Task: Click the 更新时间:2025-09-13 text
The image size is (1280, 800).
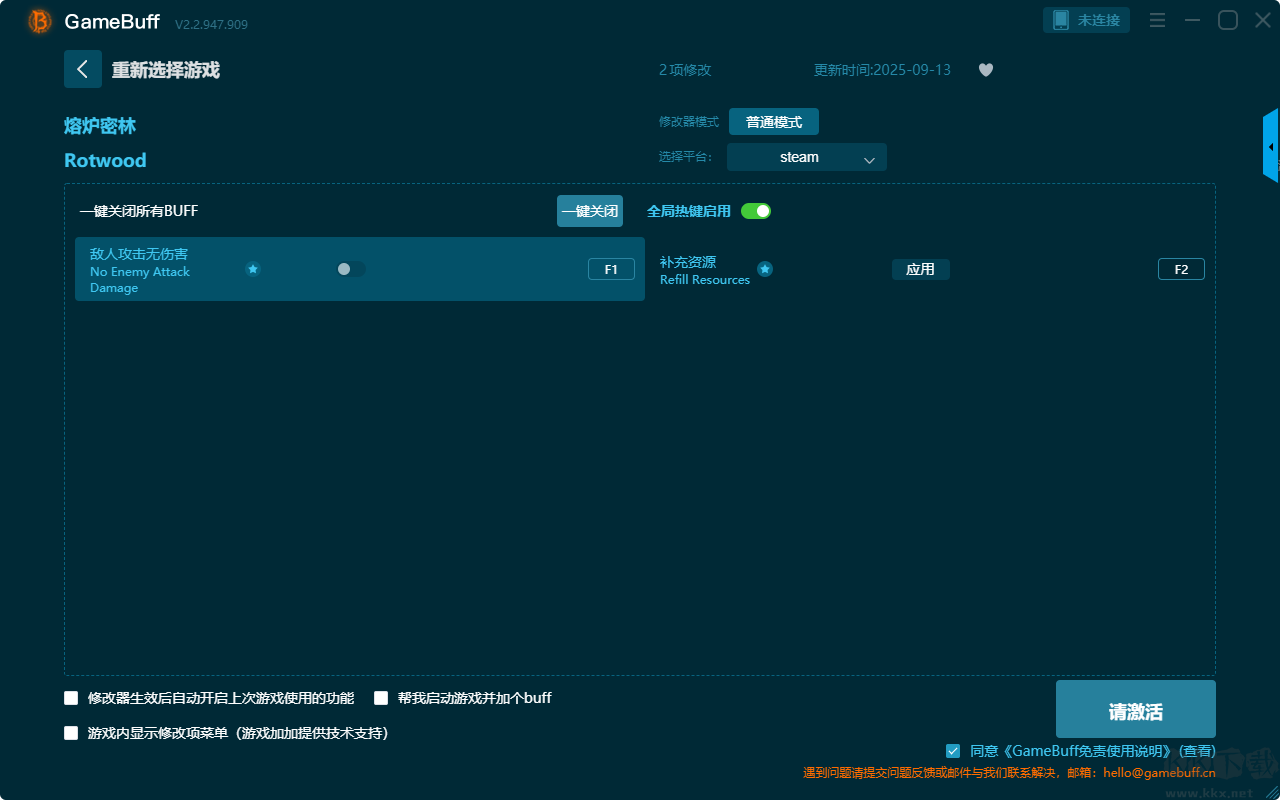Action: pyautogui.click(x=883, y=70)
